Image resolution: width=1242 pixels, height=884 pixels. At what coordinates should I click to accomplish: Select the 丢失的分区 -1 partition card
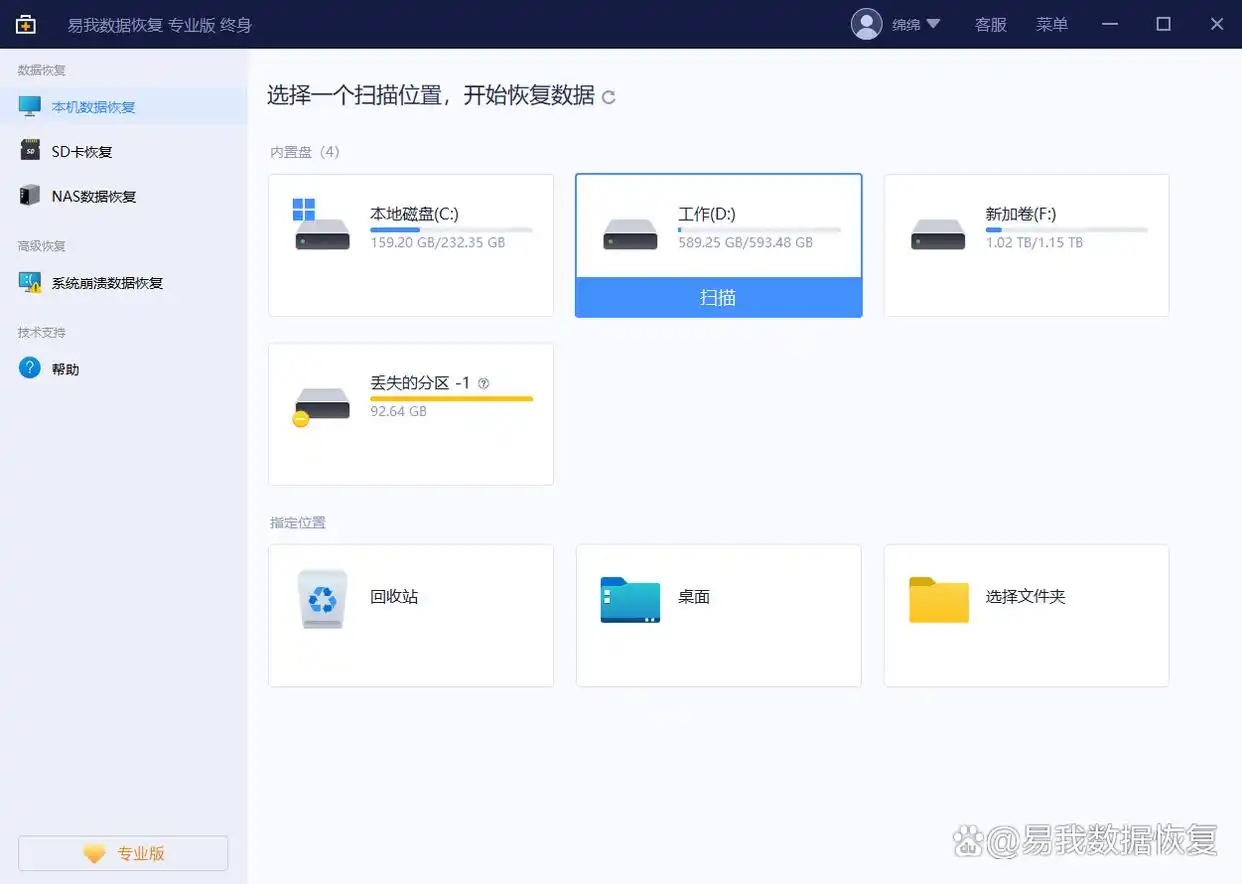(x=410, y=414)
